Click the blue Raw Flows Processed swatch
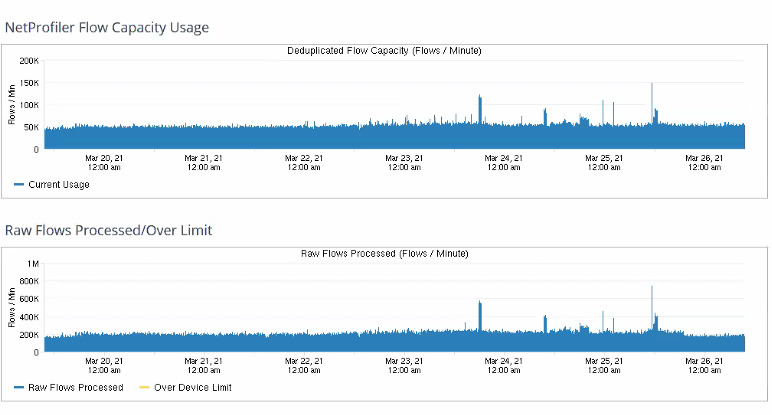This screenshot has width=772, height=415. (19, 387)
